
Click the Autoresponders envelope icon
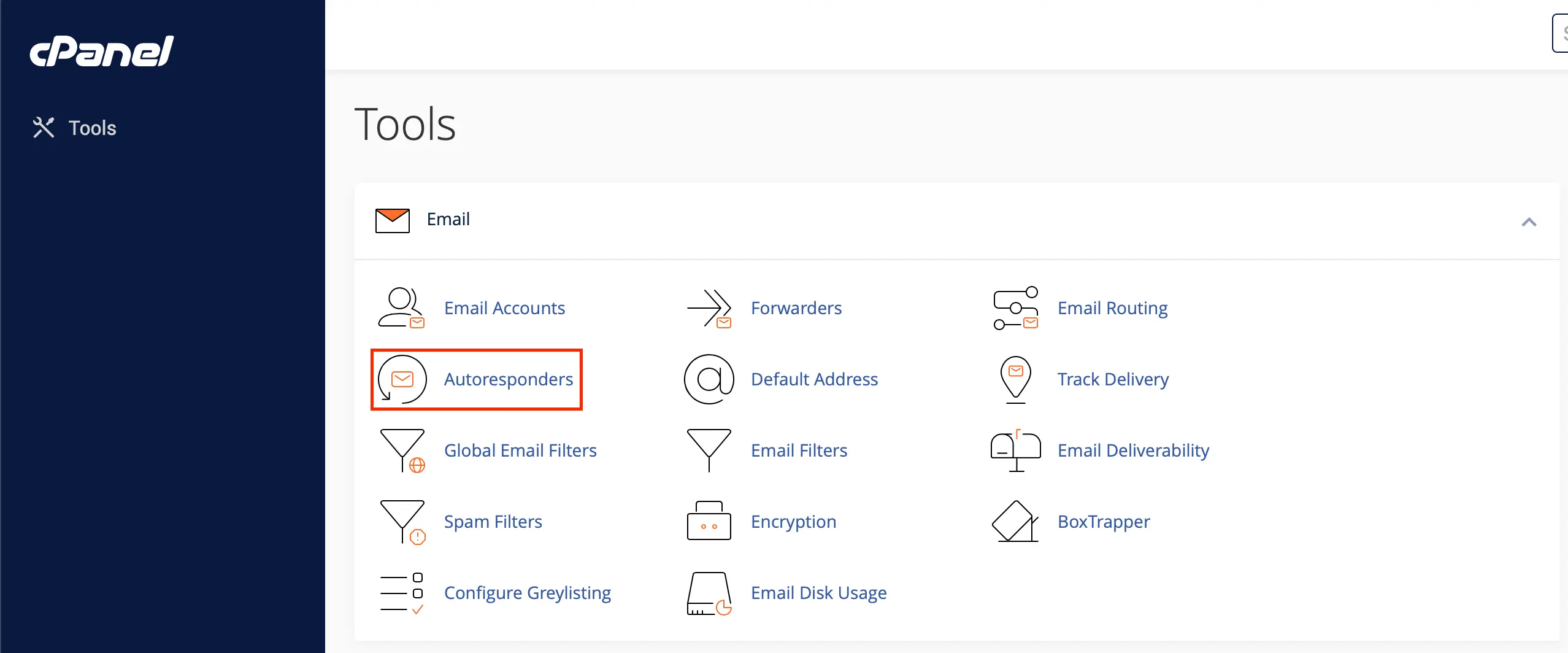(402, 379)
